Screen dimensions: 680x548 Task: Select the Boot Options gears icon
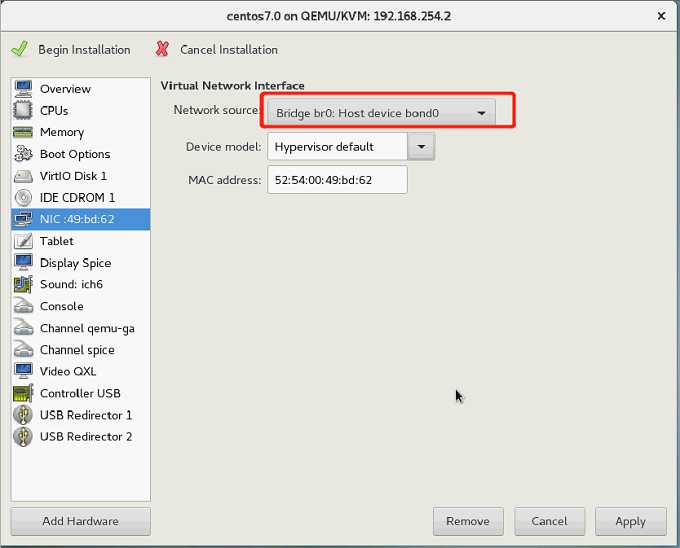point(23,153)
